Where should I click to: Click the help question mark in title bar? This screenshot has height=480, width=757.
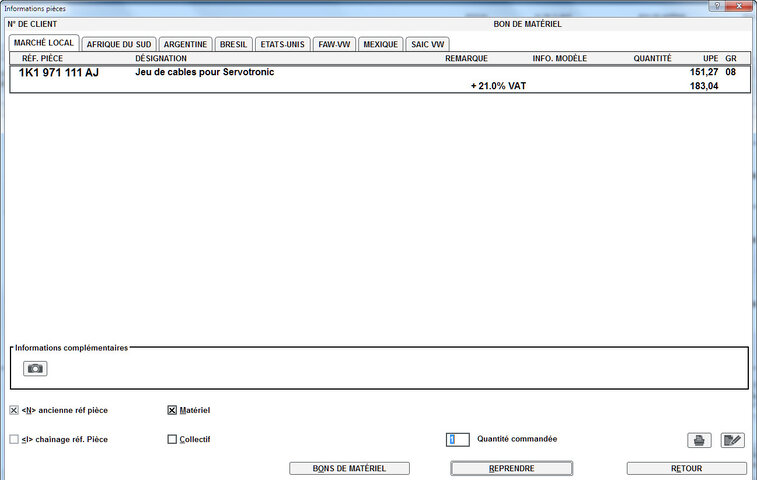pos(717,6)
